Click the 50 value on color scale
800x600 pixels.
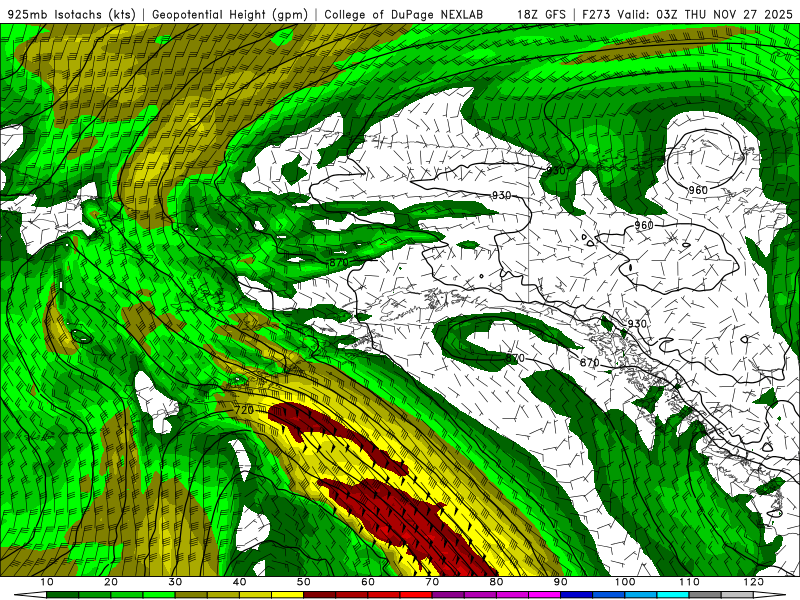coord(304,582)
